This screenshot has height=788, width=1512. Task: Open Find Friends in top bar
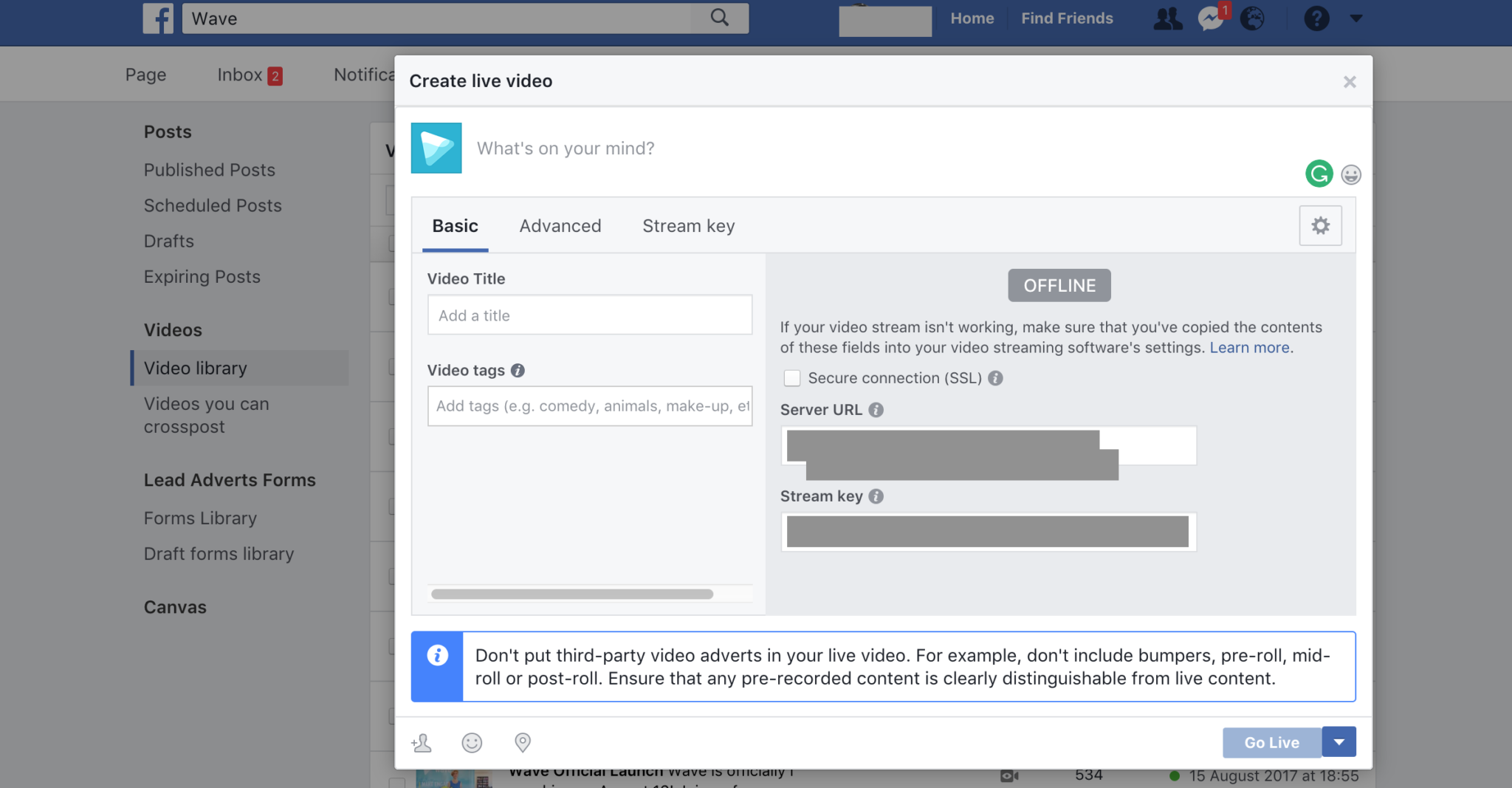(x=1067, y=18)
